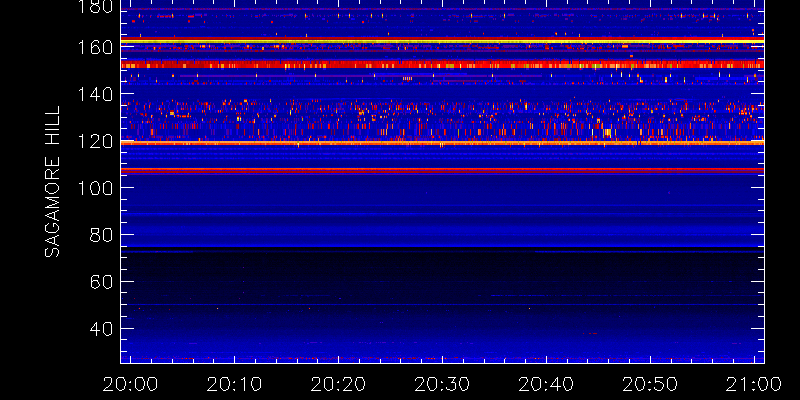The width and height of the screenshot is (800, 400).
Task: Click the 20:10 time axis label
Action: 234,384
